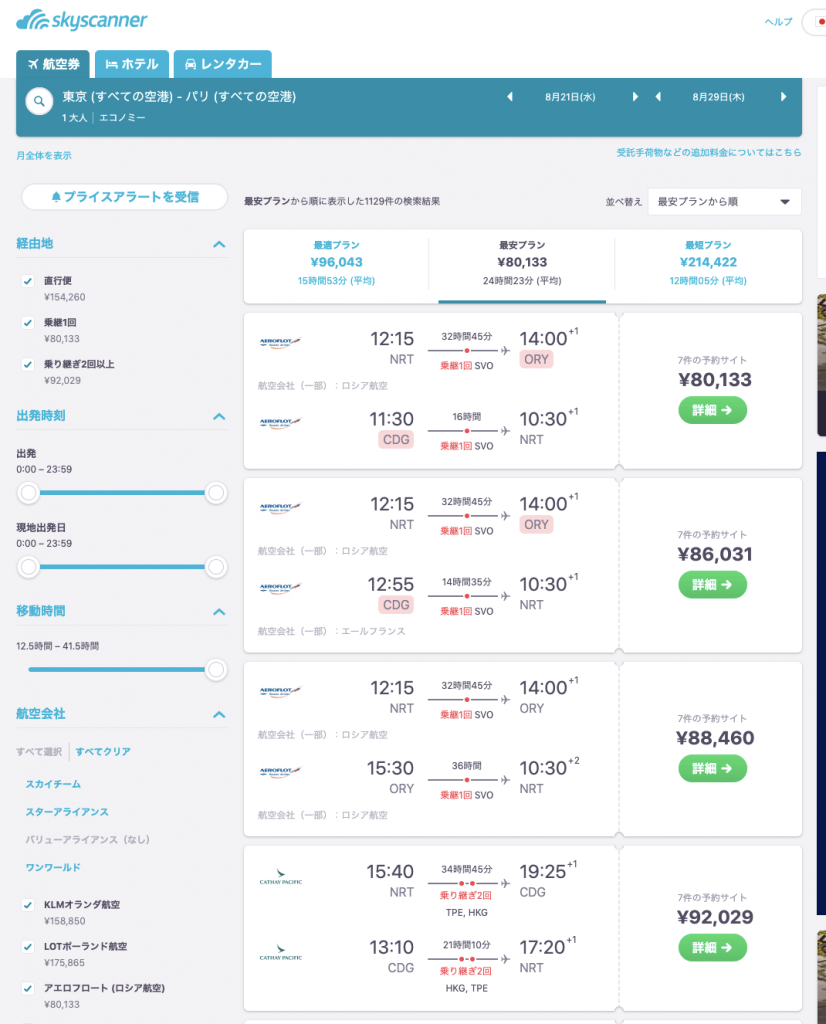This screenshot has width=826, height=1024.
Task: Click previous return date arrow
Action: [658, 97]
